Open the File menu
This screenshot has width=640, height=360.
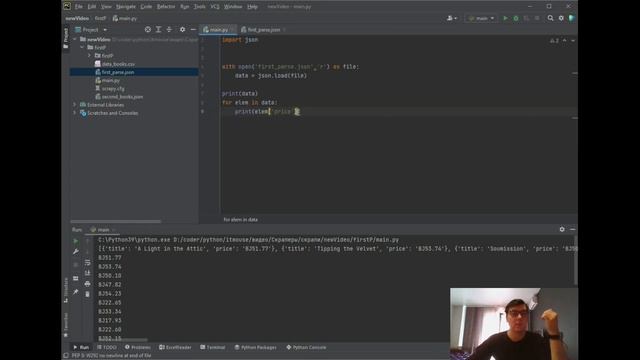click(x=78, y=7)
